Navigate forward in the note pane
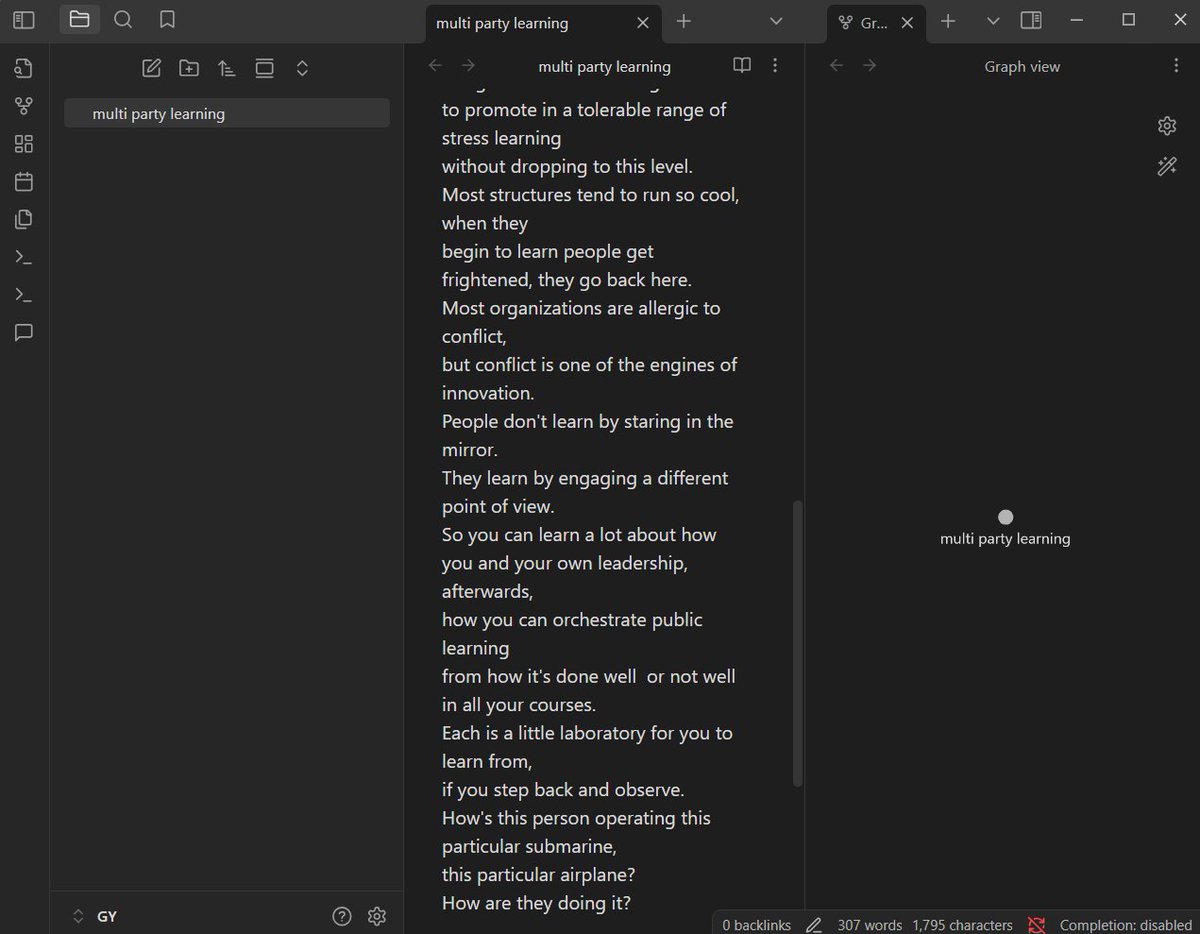The image size is (1200, 934). 468,66
